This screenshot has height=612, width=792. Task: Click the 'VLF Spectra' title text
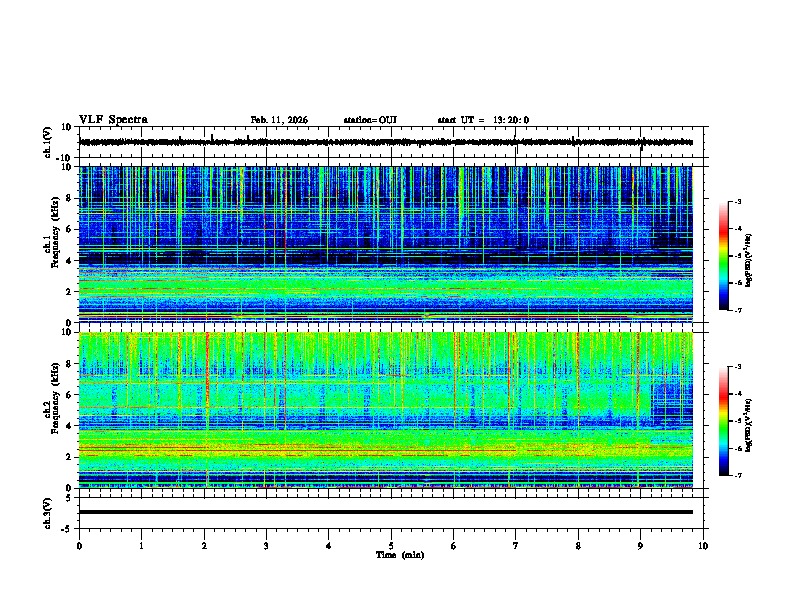[x=113, y=120]
